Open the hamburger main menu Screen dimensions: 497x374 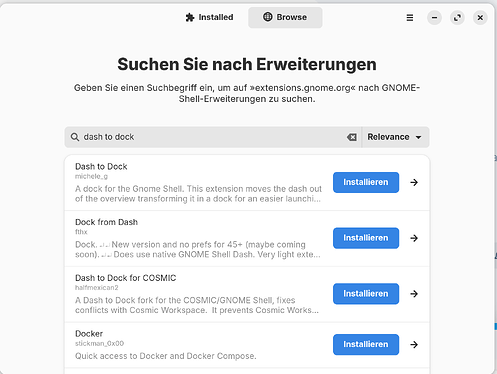click(x=410, y=18)
